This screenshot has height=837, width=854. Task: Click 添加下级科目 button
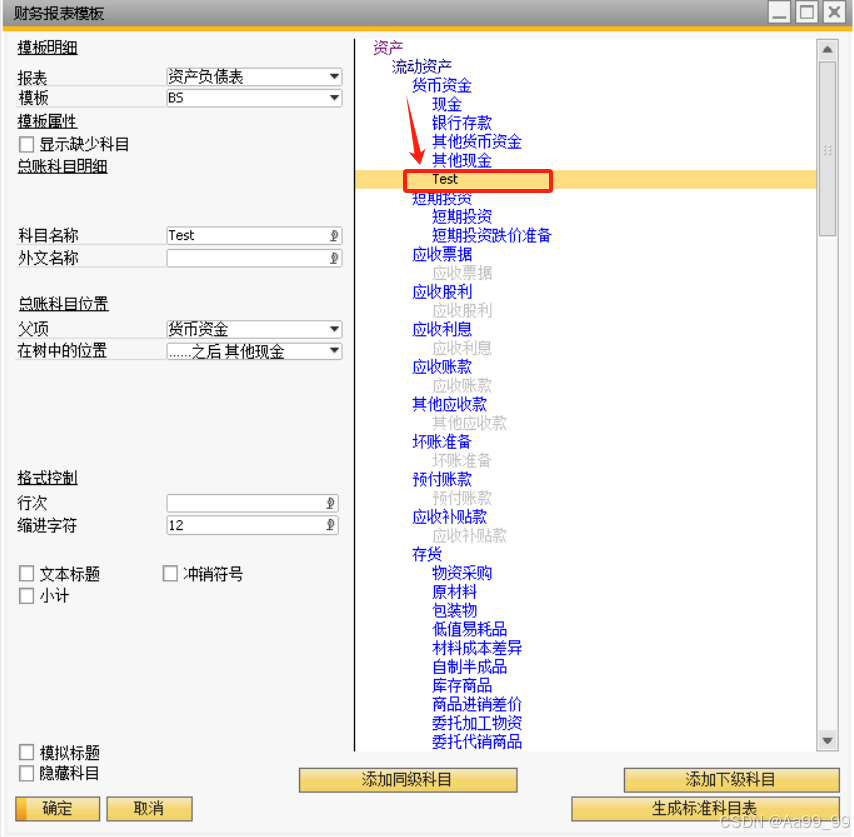pos(731,780)
